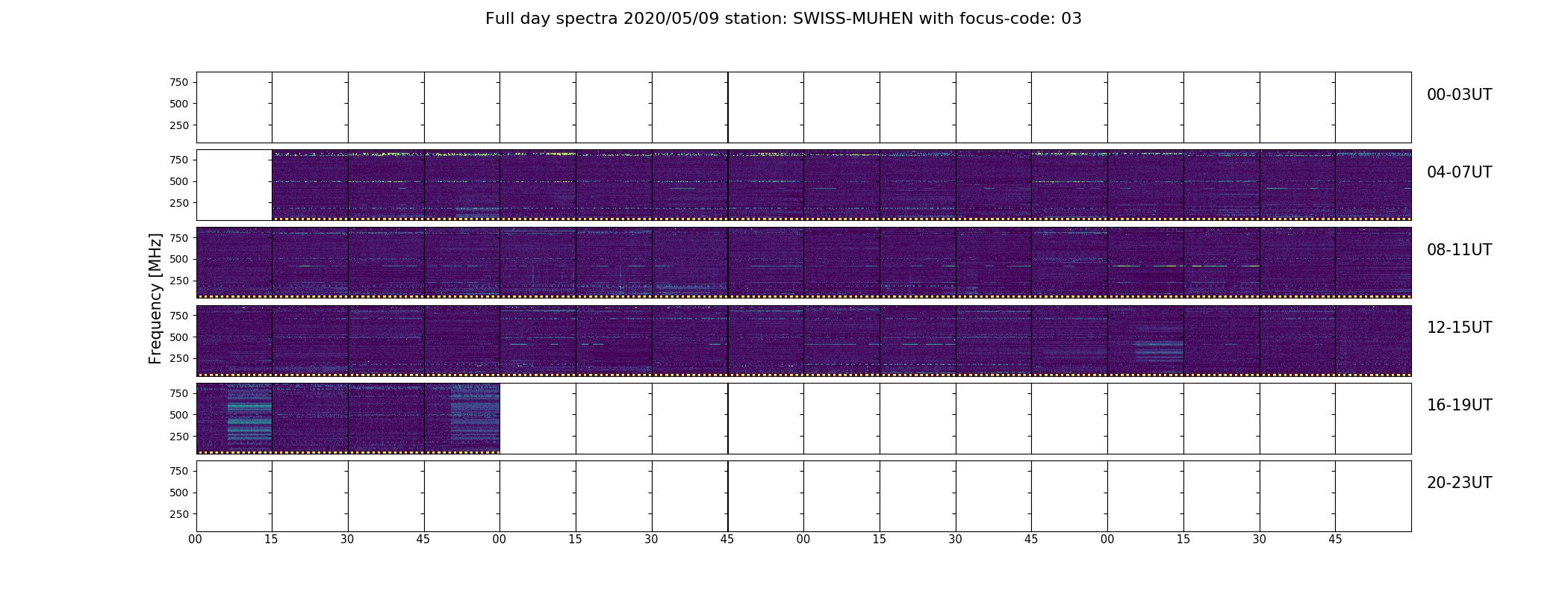This screenshot has height=597, width=1568.
Task: Click the 750 tick of the 12-15UT row
Action: (x=179, y=316)
